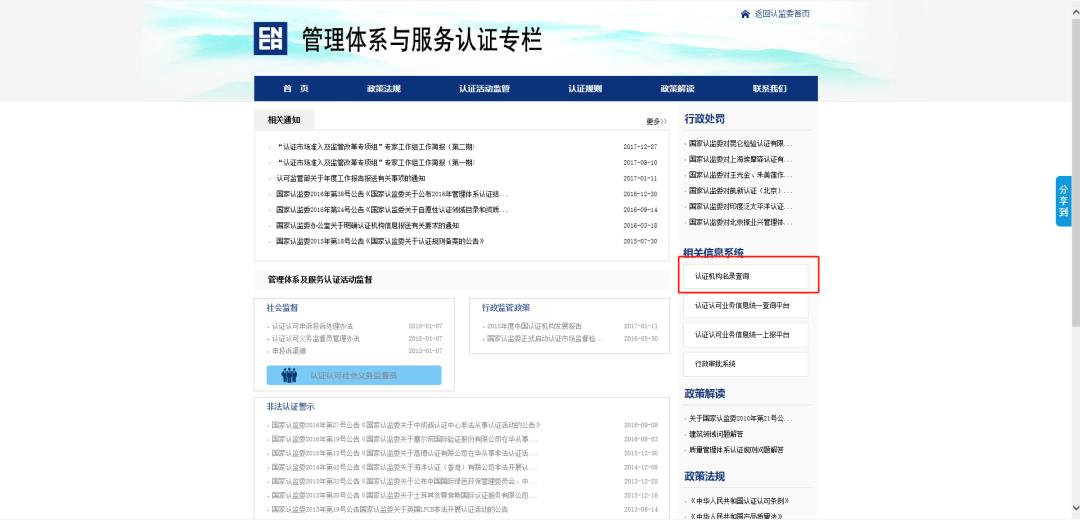Select 联系我们 in the navigation bar
This screenshot has width=1080, height=520.
(x=769, y=88)
